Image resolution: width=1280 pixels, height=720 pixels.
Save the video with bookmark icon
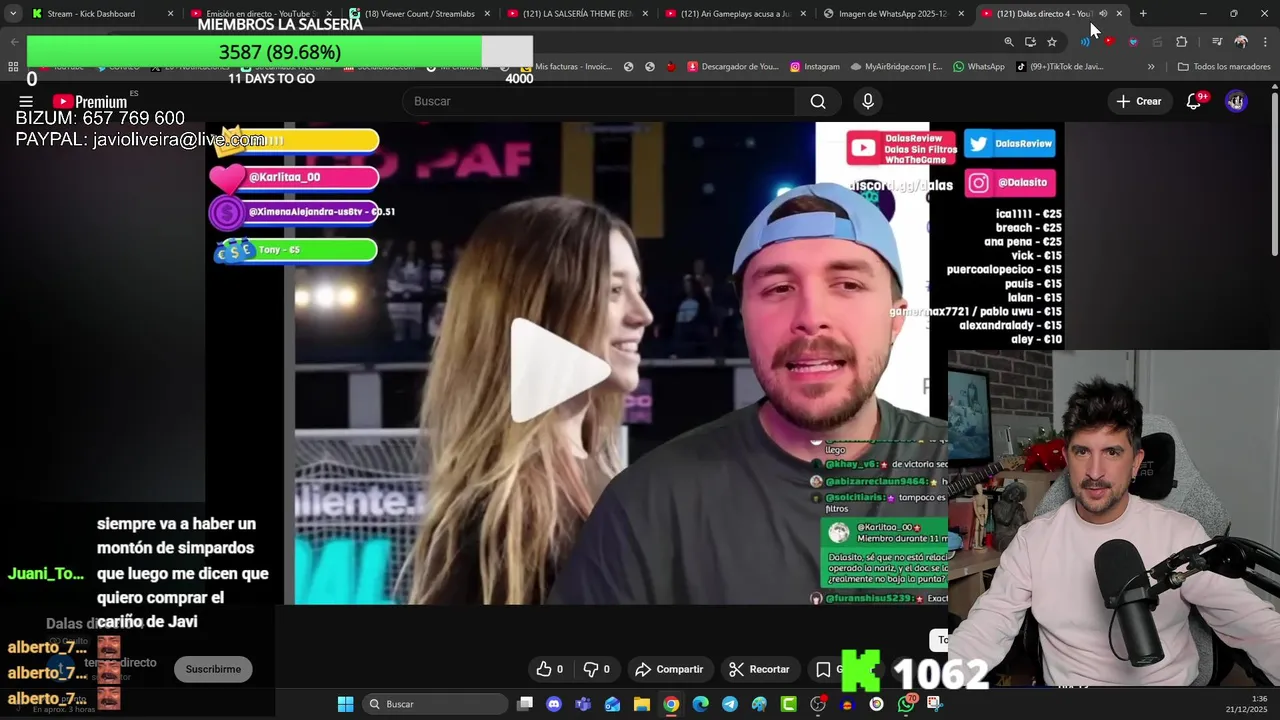(x=823, y=669)
